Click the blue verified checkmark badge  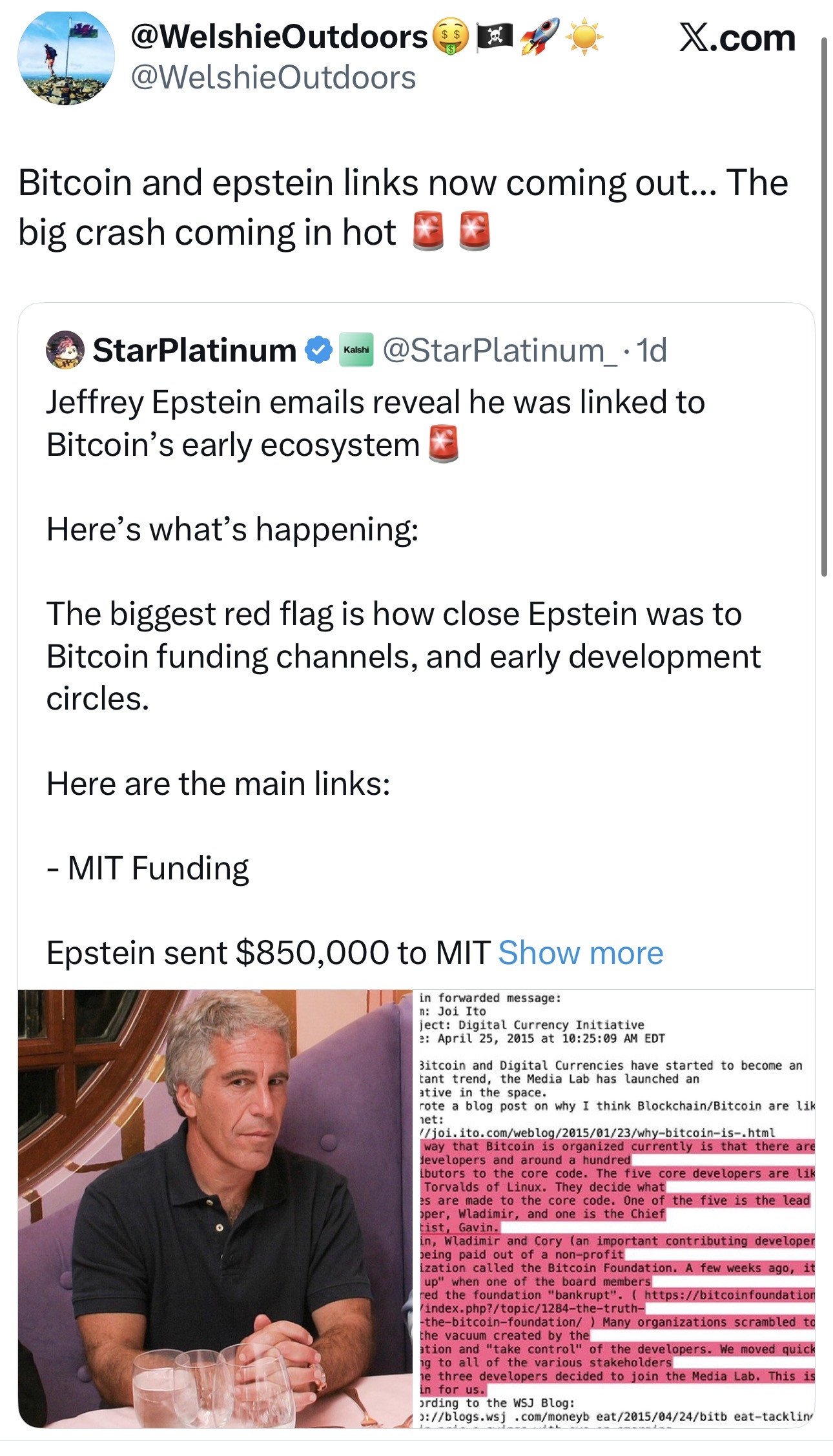coord(318,350)
